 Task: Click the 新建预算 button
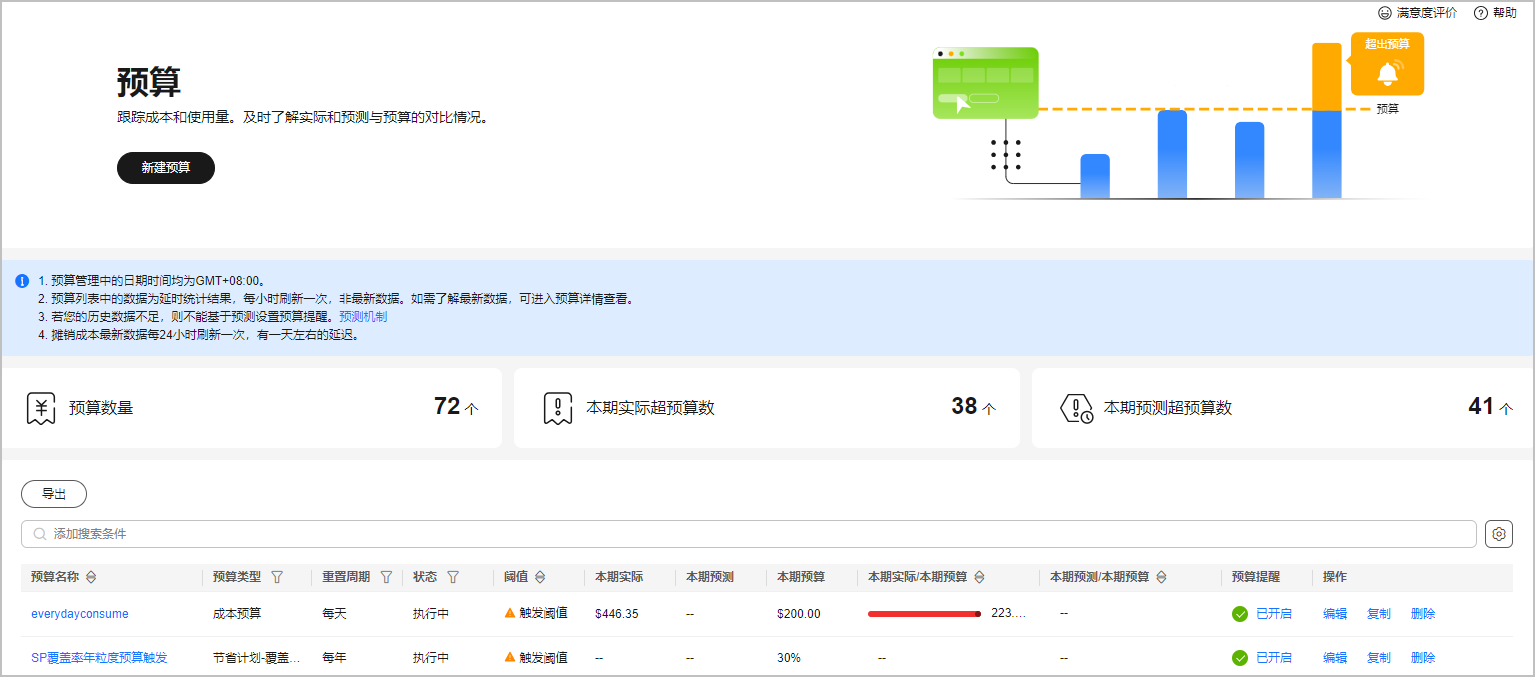166,168
